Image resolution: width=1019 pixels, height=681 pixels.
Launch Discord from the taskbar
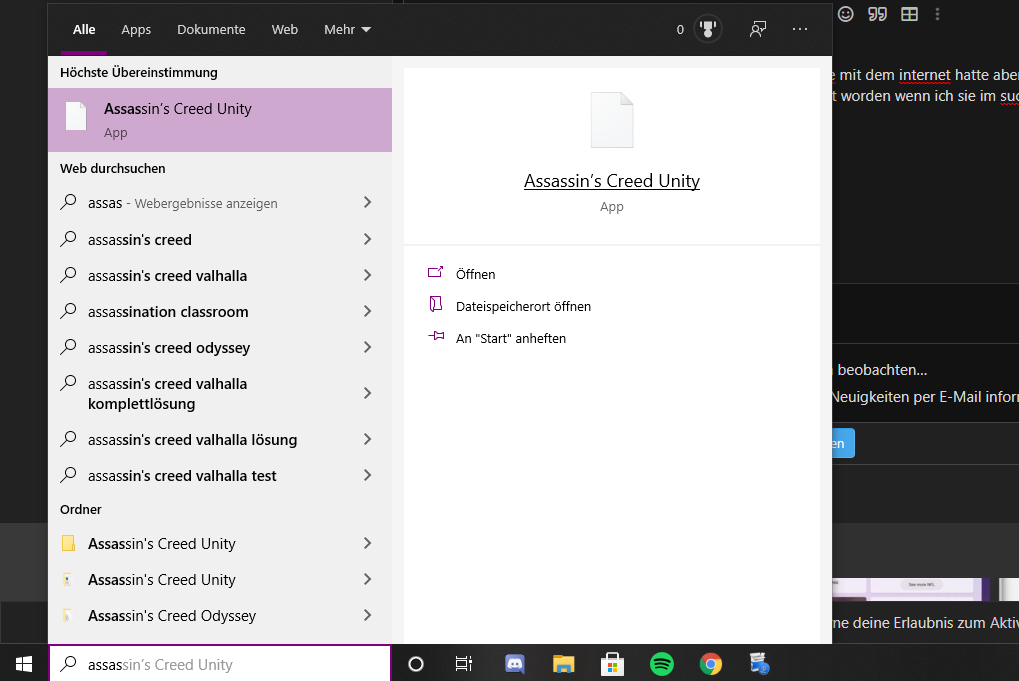click(515, 663)
